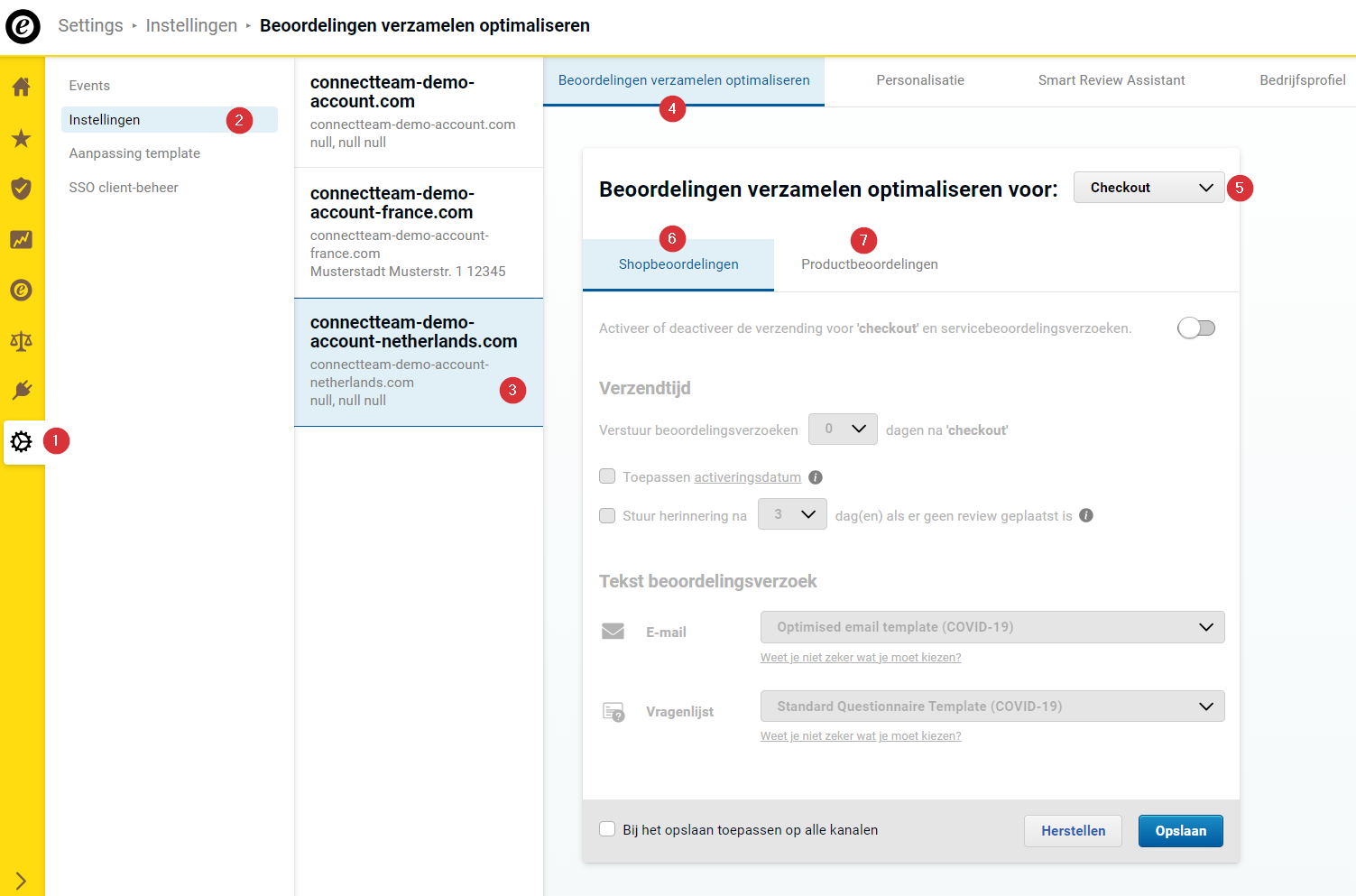Follow the activeringsdatum link
The height and width of the screenshot is (896, 1356).
pyautogui.click(x=748, y=477)
